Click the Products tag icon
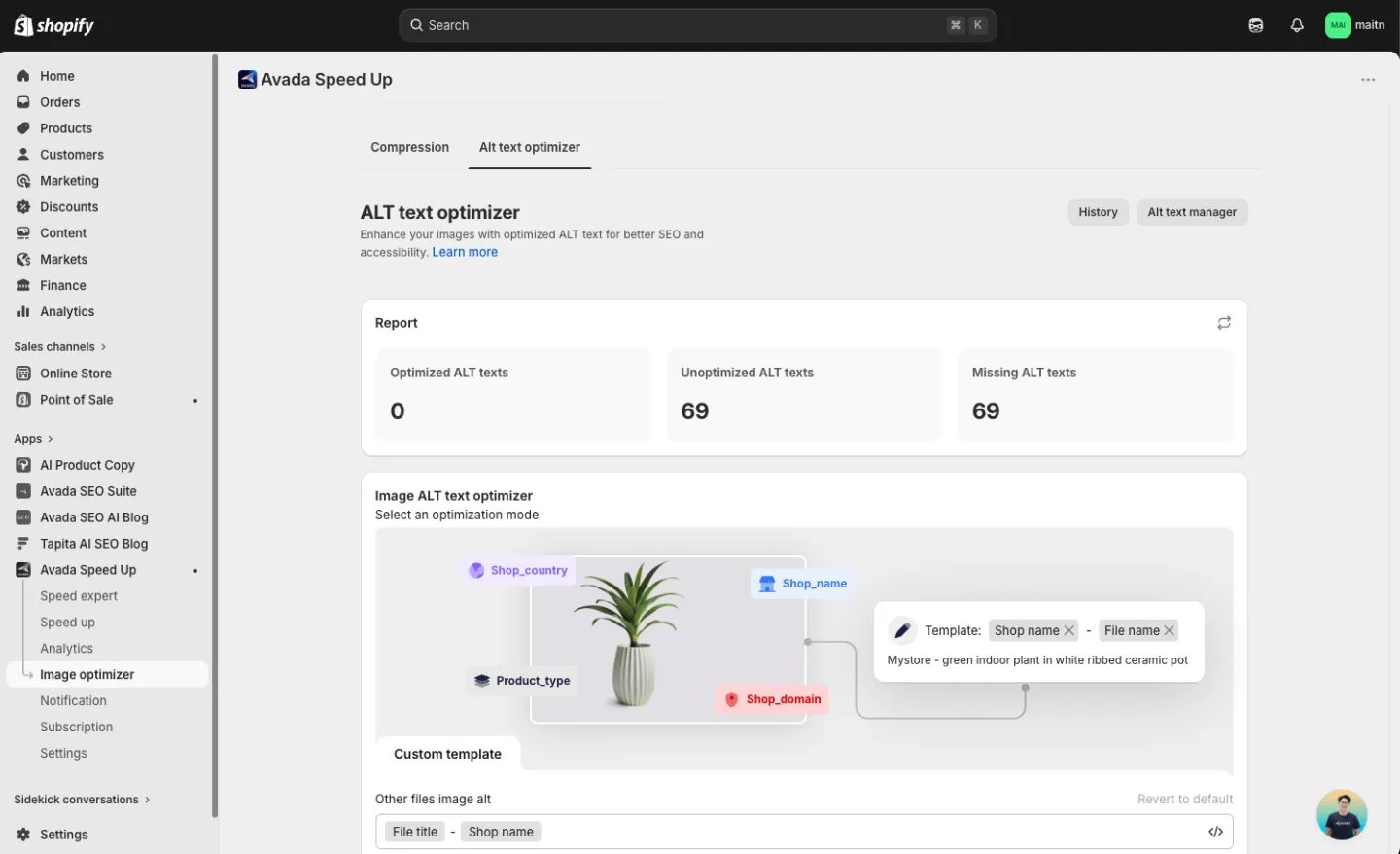1400x854 pixels. [x=23, y=128]
